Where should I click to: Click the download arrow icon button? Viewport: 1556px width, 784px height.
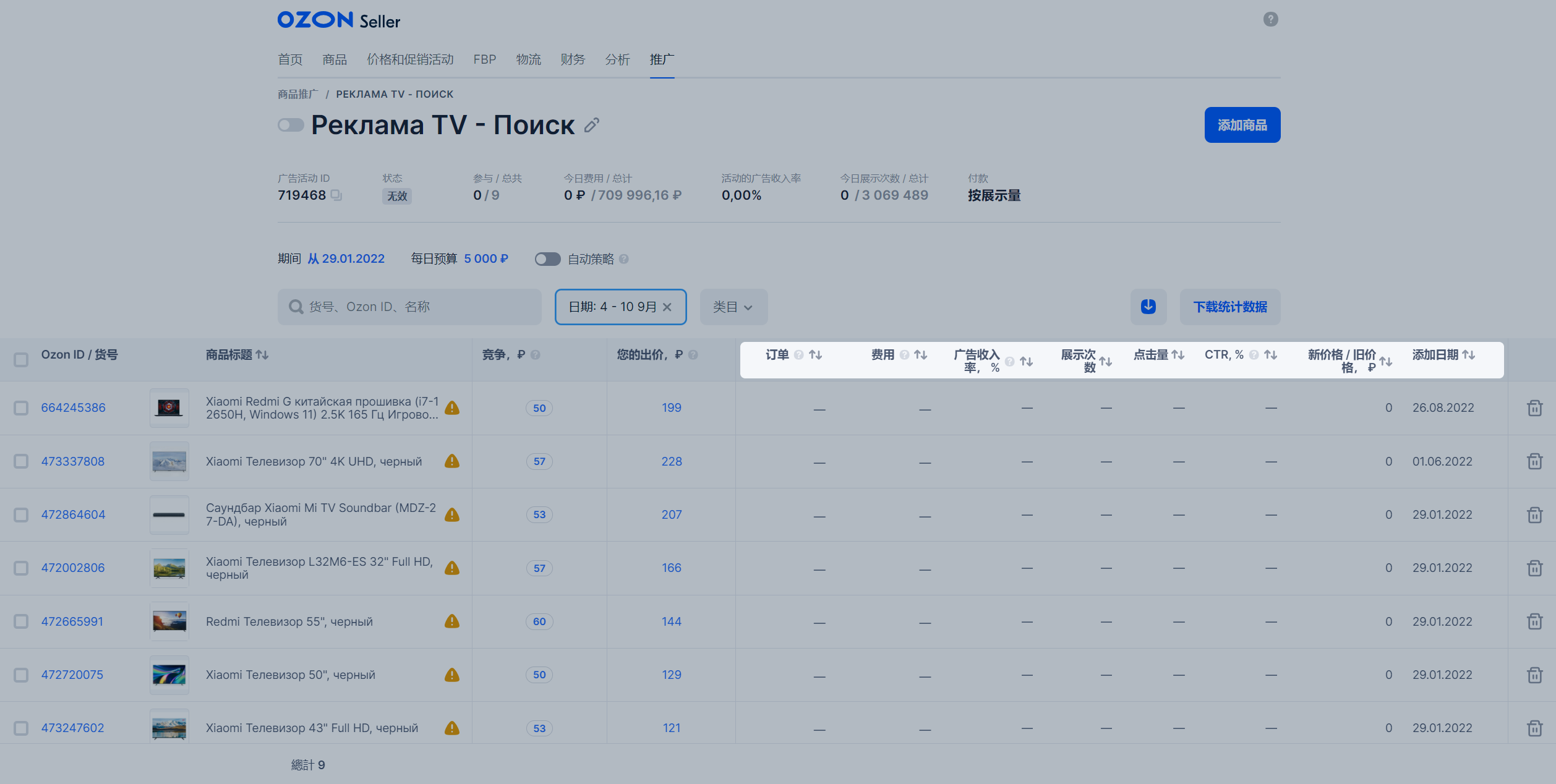coord(1148,307)
